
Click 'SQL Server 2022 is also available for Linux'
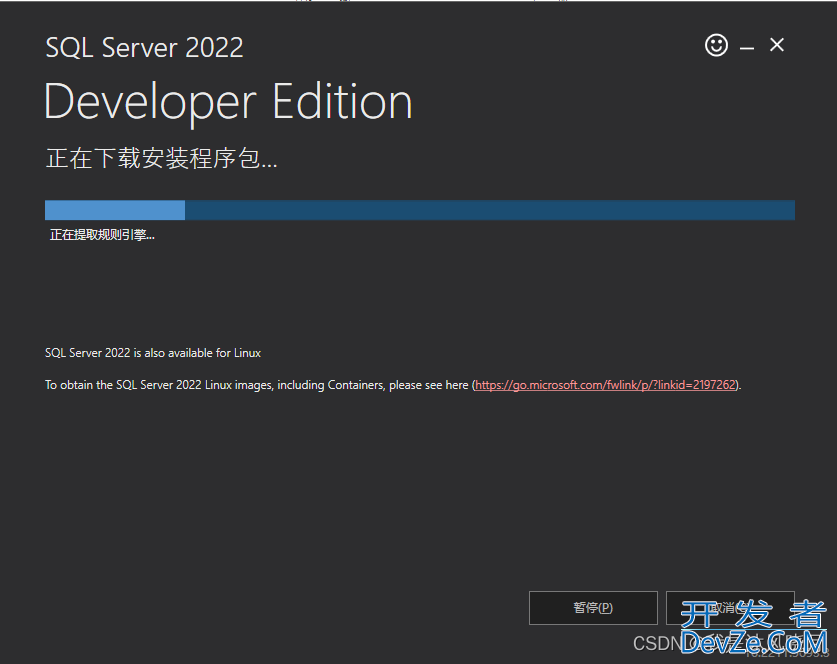[x=153, y=353]
